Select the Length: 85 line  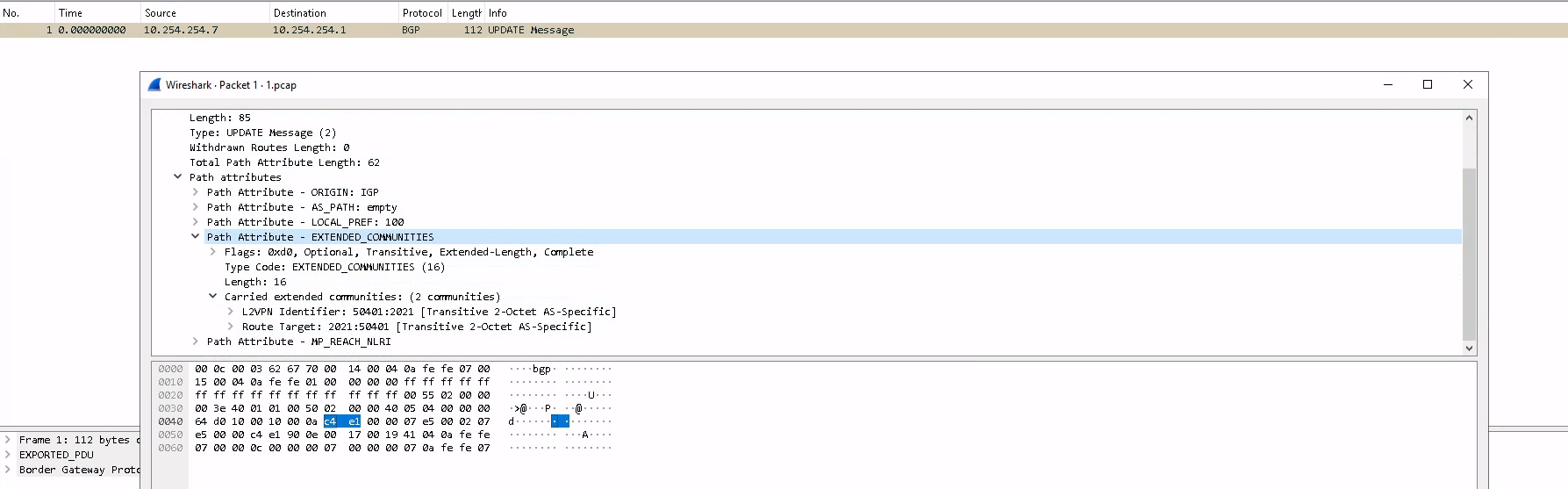pyautogui.click(x=220, y=118)
